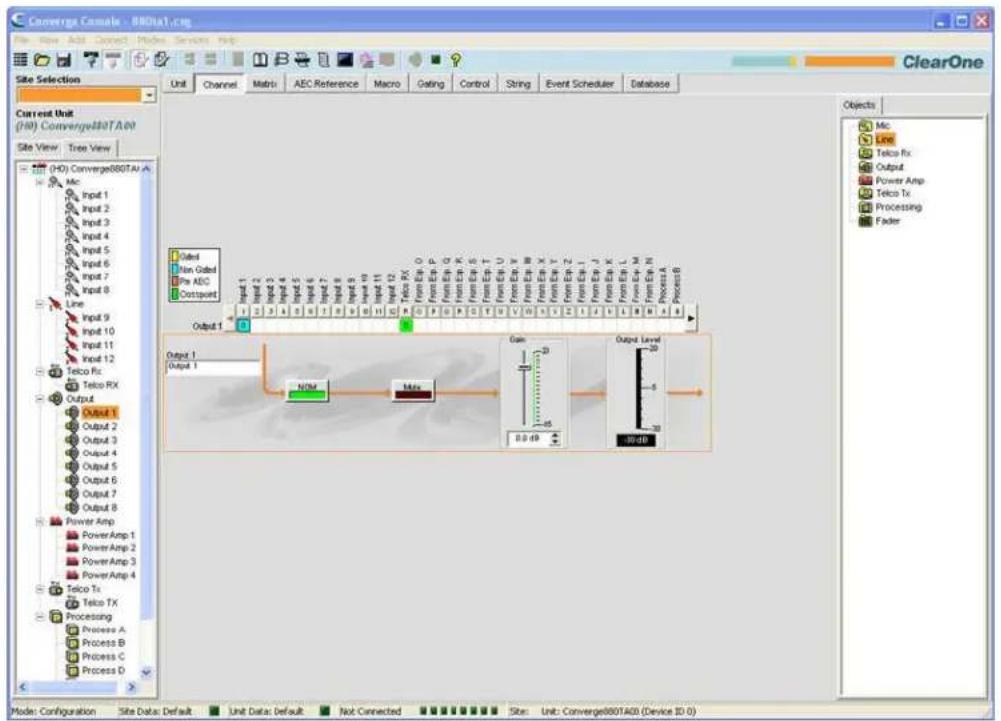Viewport: 1001px width, 721px height.
Task: Collapse the Line tree node
Action: 40,304
